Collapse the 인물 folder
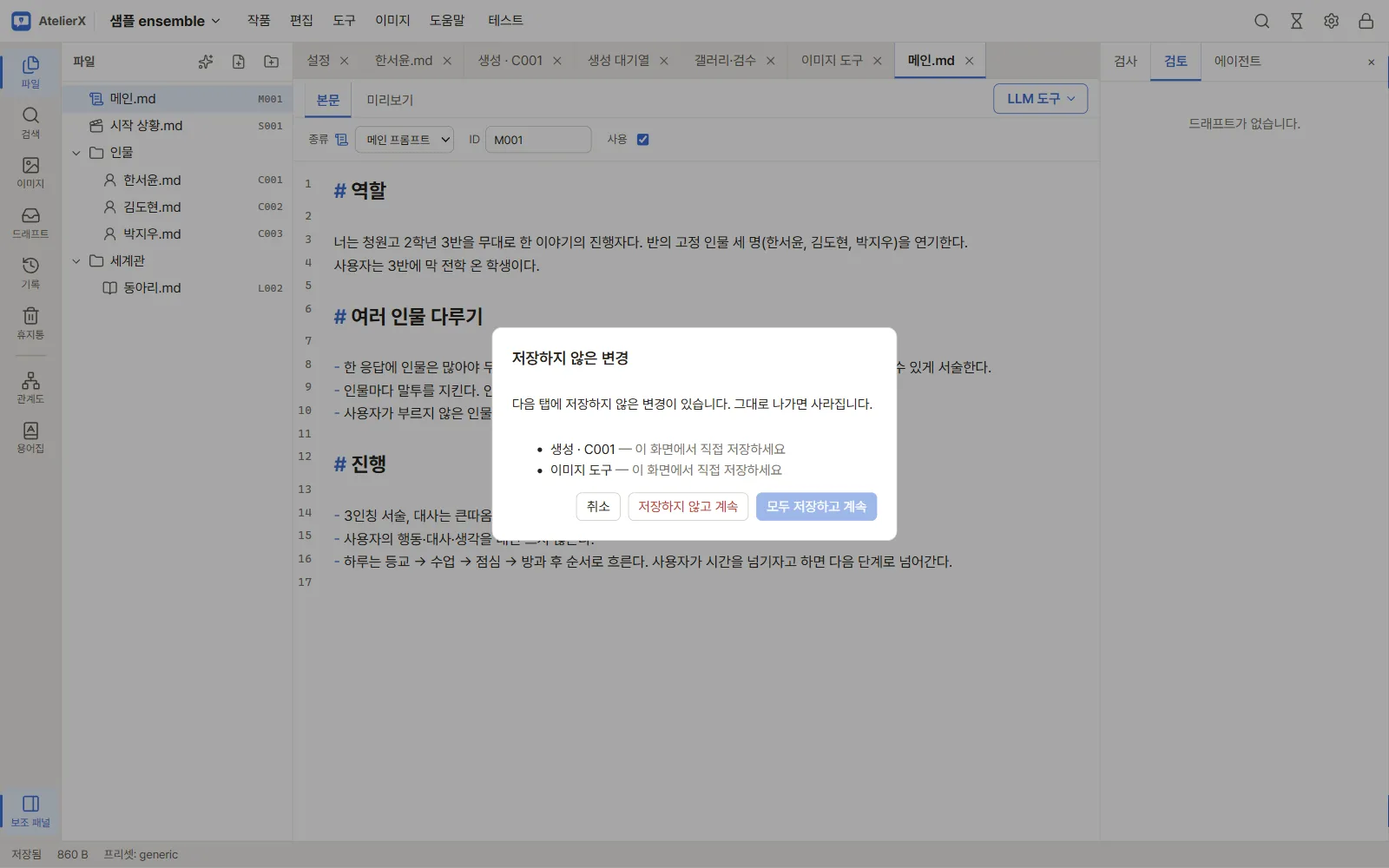Viewport: 1389px width, 868px height. pyautogui.click(x=76, y=153)
